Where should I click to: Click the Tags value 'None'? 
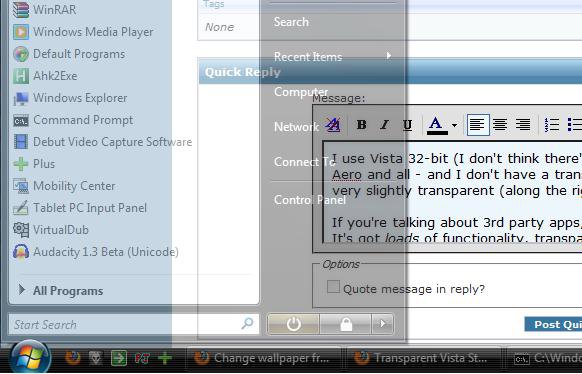click(219, 27)
